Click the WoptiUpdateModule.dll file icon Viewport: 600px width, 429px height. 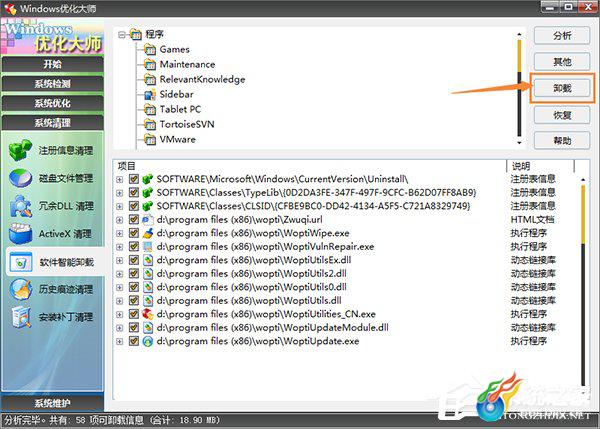point(148,328)
